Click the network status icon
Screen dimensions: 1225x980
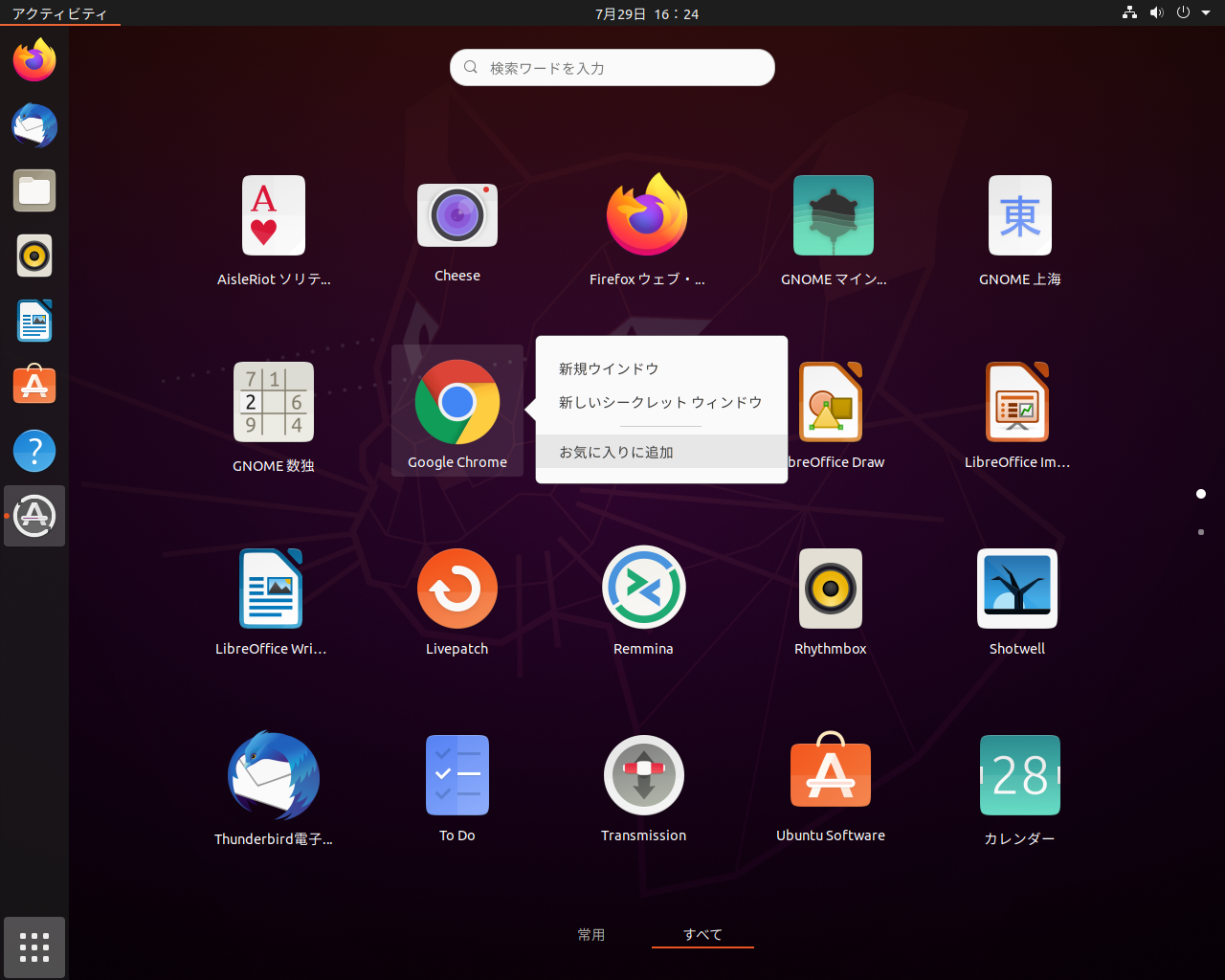tap(1130, 13)
